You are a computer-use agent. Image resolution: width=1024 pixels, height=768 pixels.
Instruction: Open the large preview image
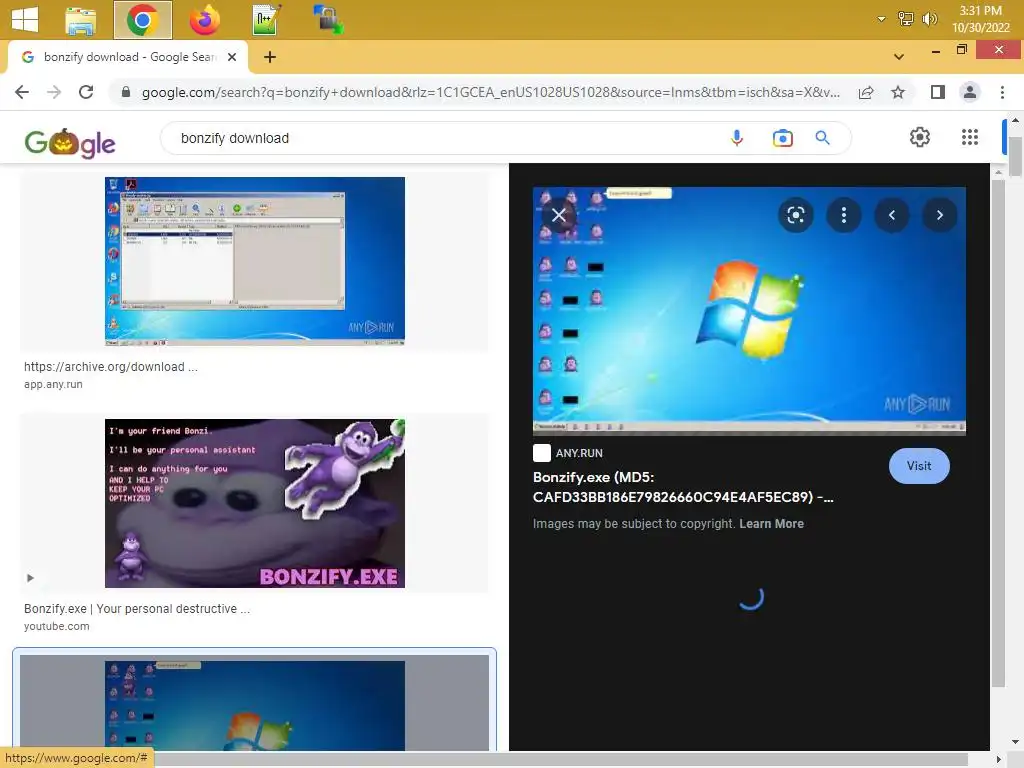(x=749, y=311)
